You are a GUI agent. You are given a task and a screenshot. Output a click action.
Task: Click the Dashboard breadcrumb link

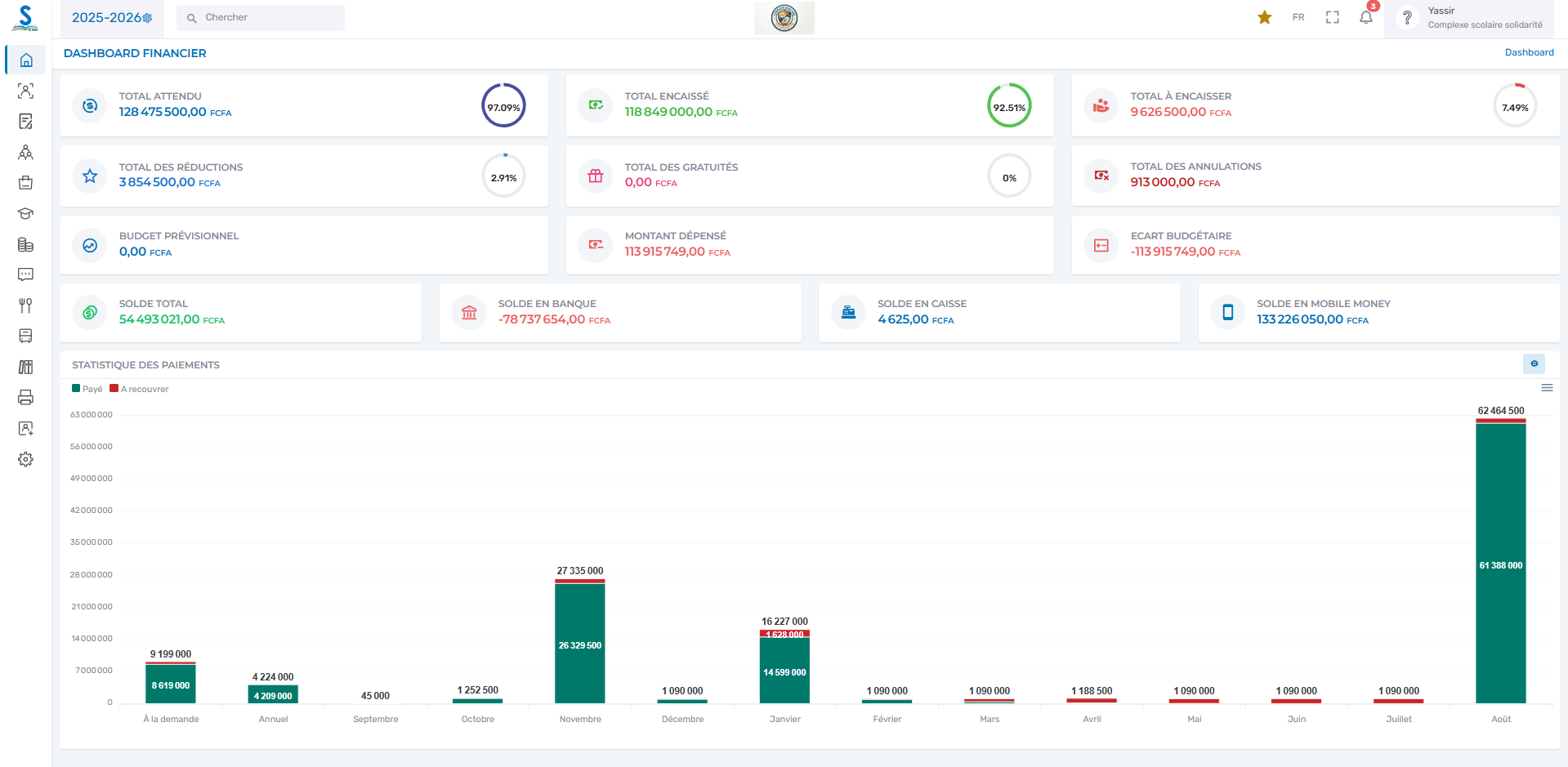point(1529,51)
